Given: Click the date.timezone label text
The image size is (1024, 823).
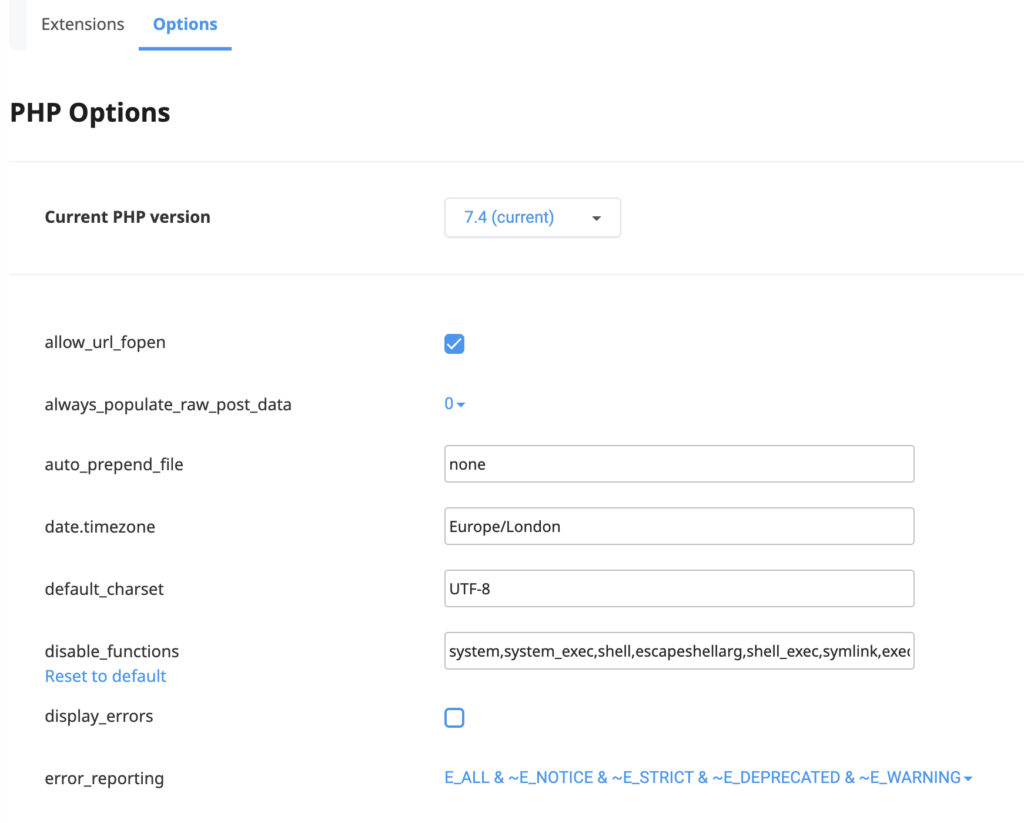Looking at the screenshot, I should click(100, 527).
